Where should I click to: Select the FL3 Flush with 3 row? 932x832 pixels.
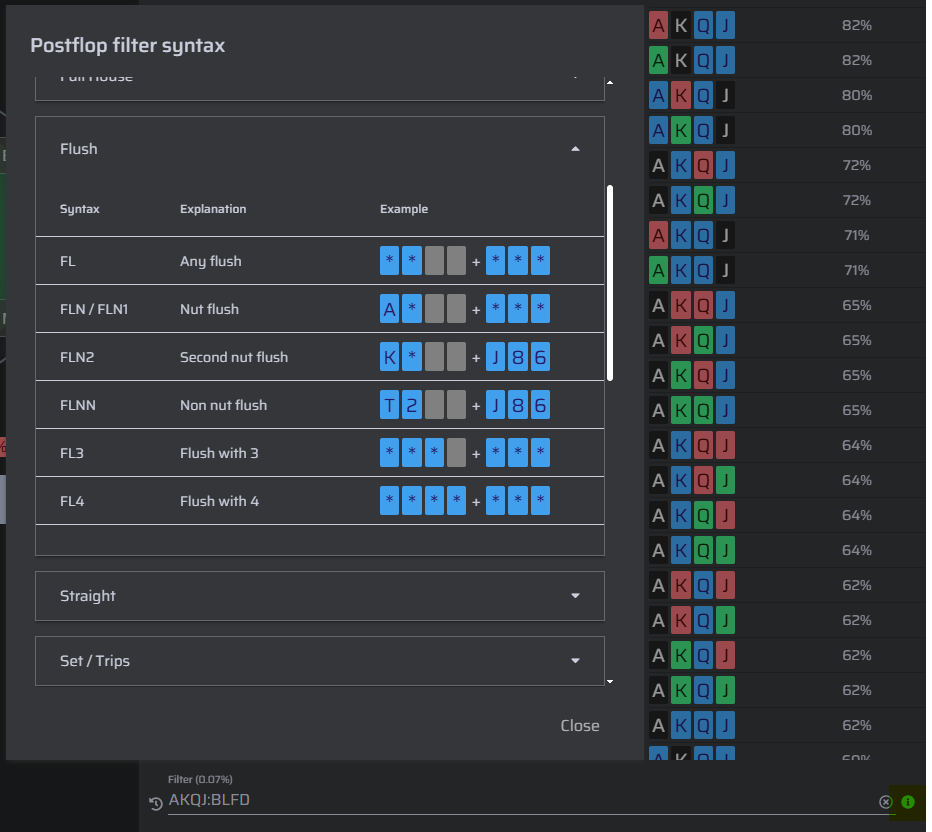pyautogui.click(x=320, y=453)
